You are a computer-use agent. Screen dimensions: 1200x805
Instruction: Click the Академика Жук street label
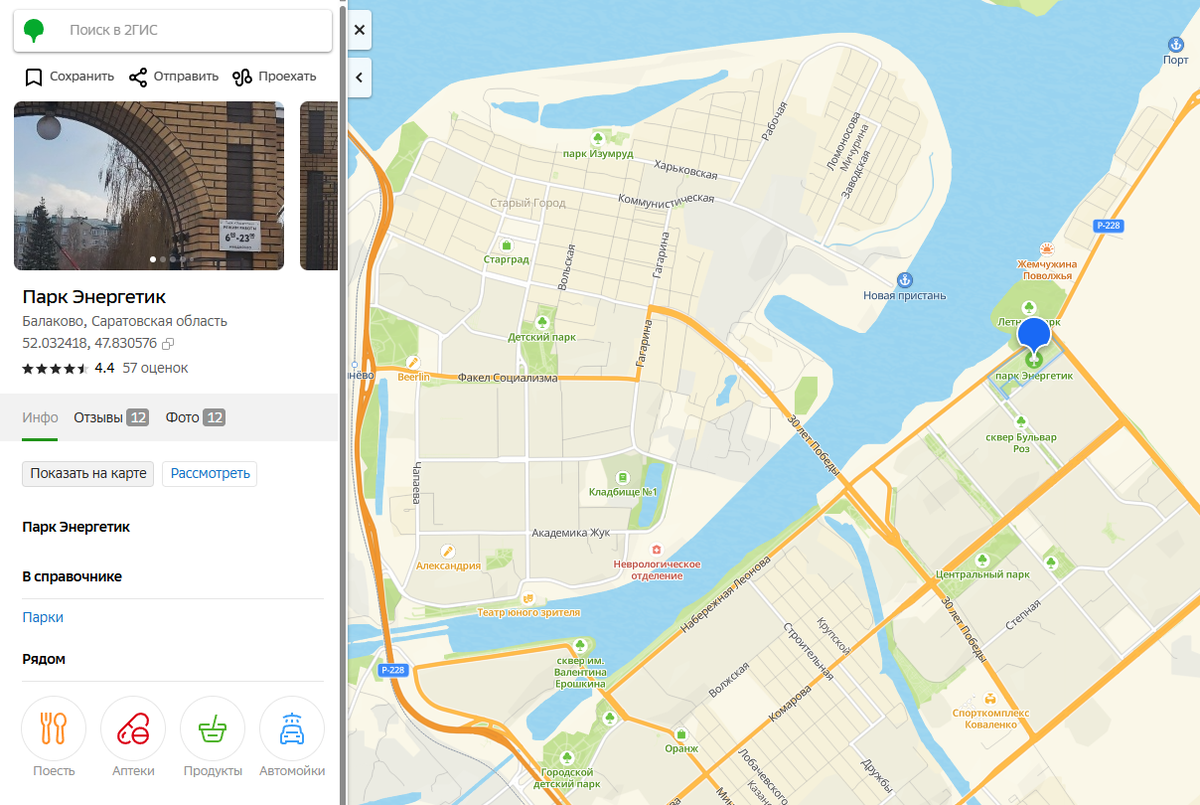point(571,532)
